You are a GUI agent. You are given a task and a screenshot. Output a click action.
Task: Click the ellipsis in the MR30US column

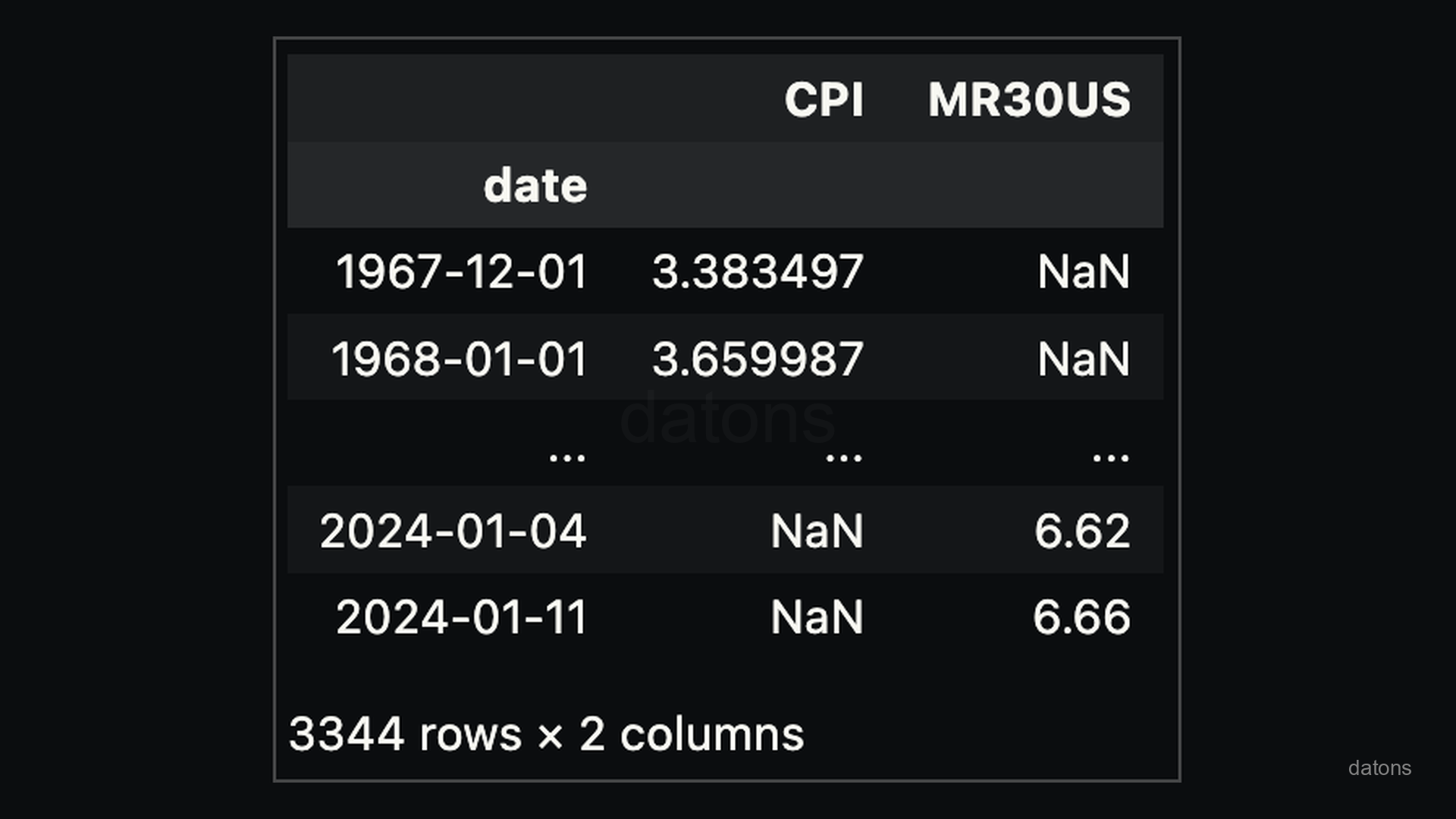(x=1111, y=456)
